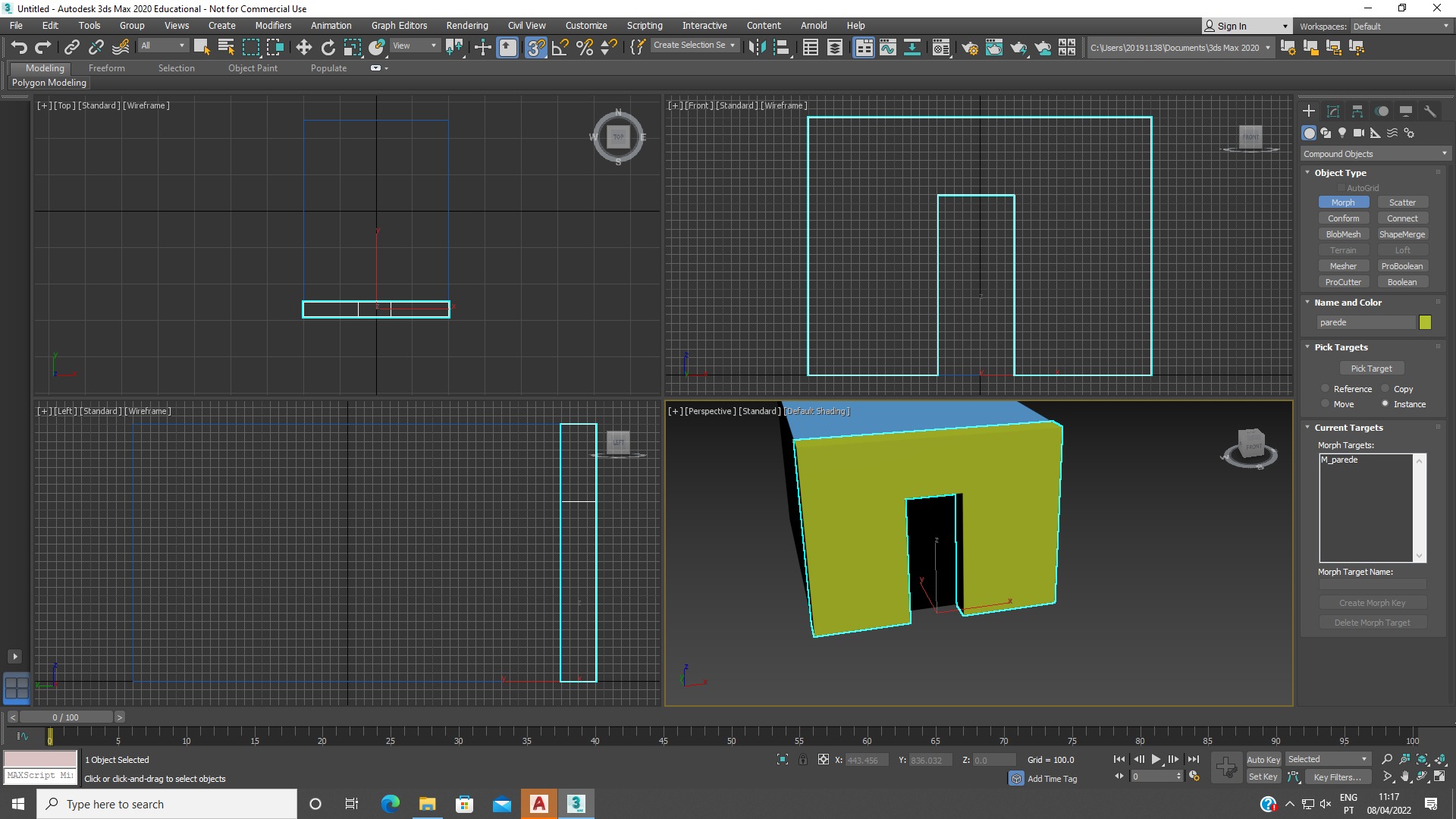Viewport: 1456px width, 819px height.
Task: Open the Render Setup icon
Action: (x=969, y=47)
